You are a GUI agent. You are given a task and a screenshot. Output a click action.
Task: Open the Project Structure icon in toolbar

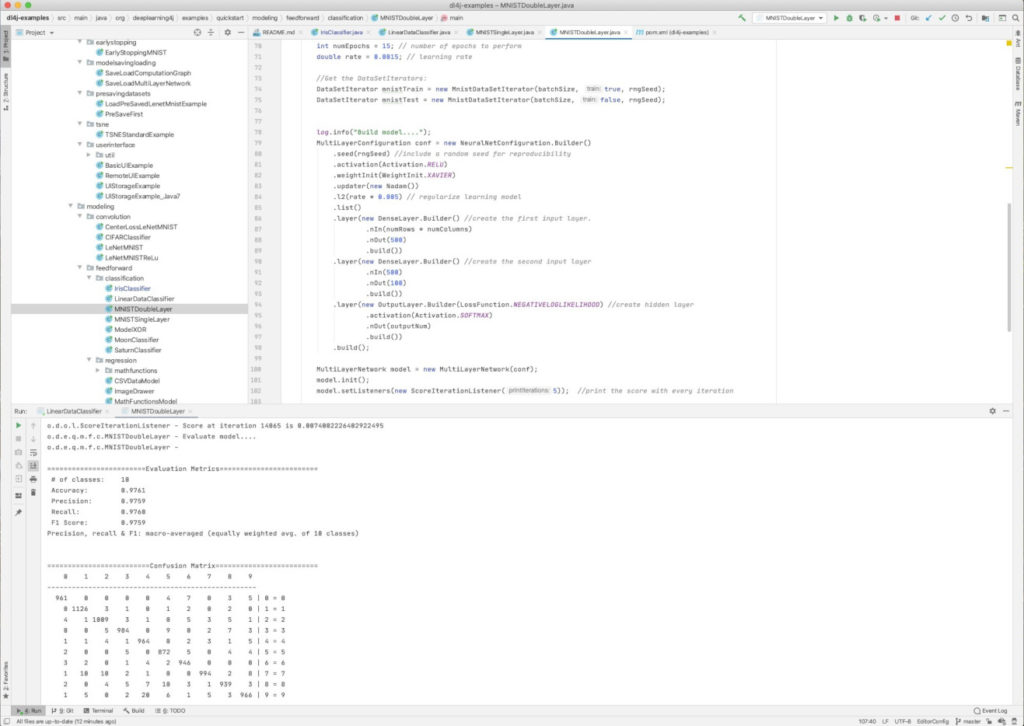click(x=985, y=18)
